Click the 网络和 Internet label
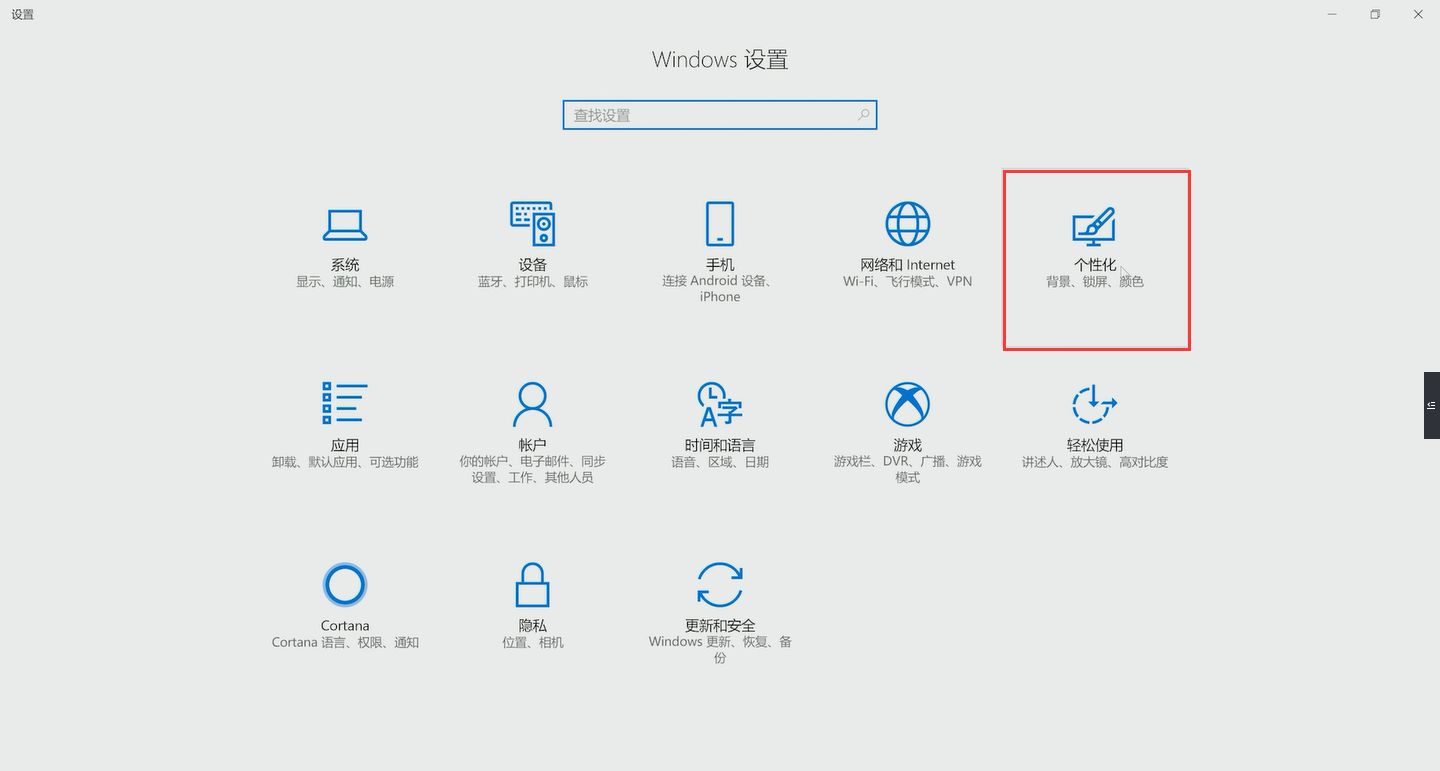 point(907,265)
